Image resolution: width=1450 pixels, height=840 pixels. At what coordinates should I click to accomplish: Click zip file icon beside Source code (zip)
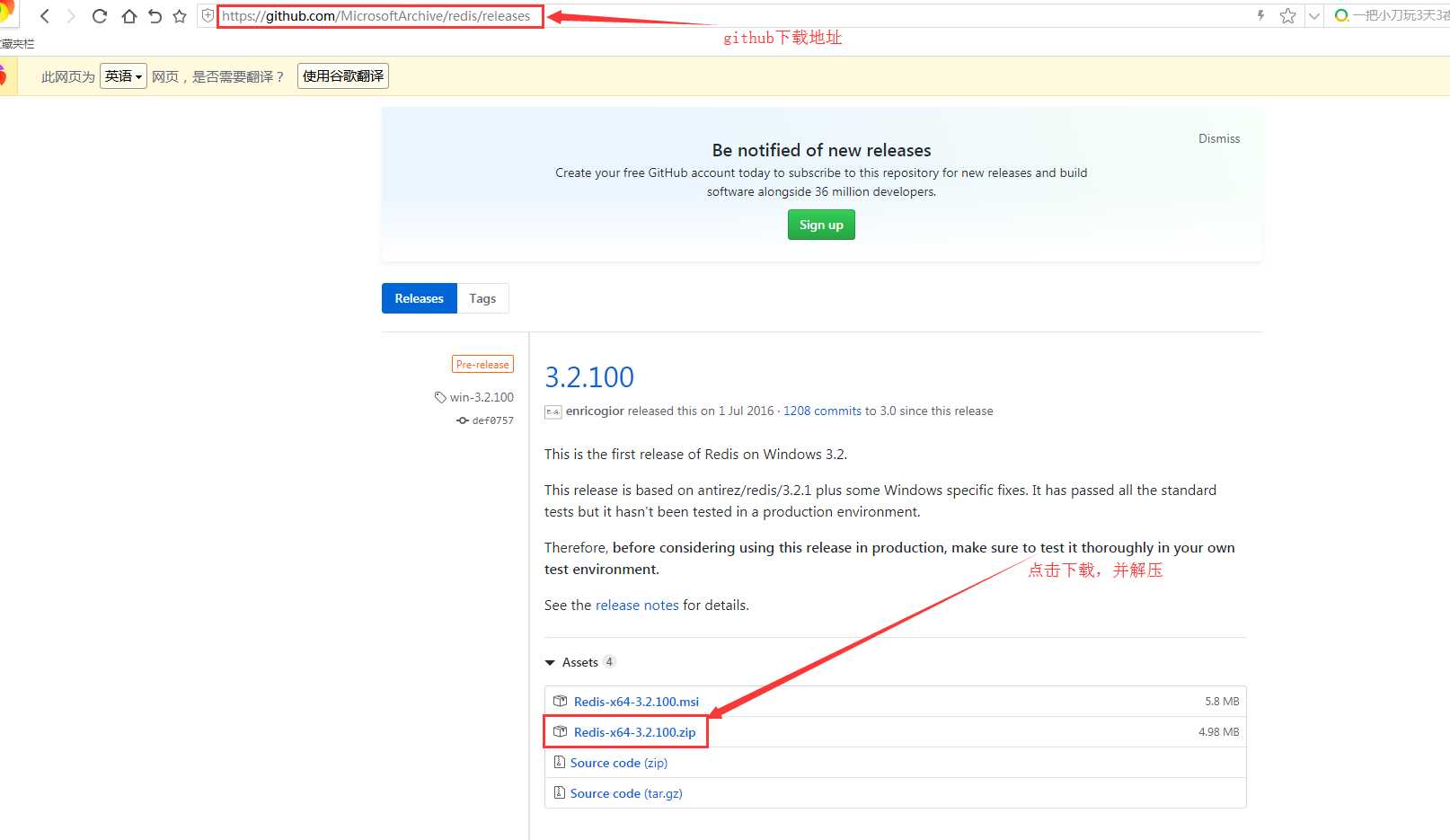point(560,762)
